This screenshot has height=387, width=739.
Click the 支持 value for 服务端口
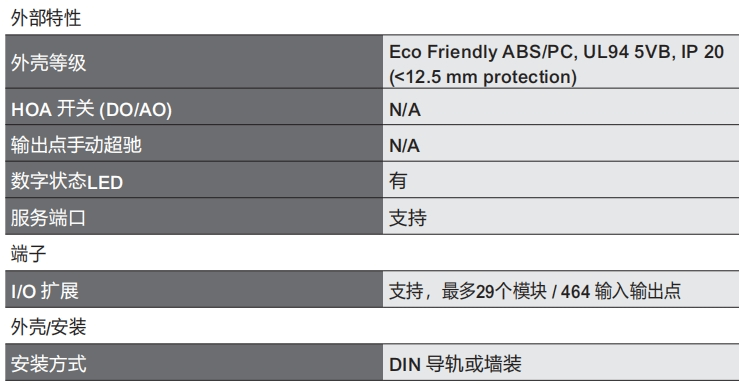coord(408,218)
